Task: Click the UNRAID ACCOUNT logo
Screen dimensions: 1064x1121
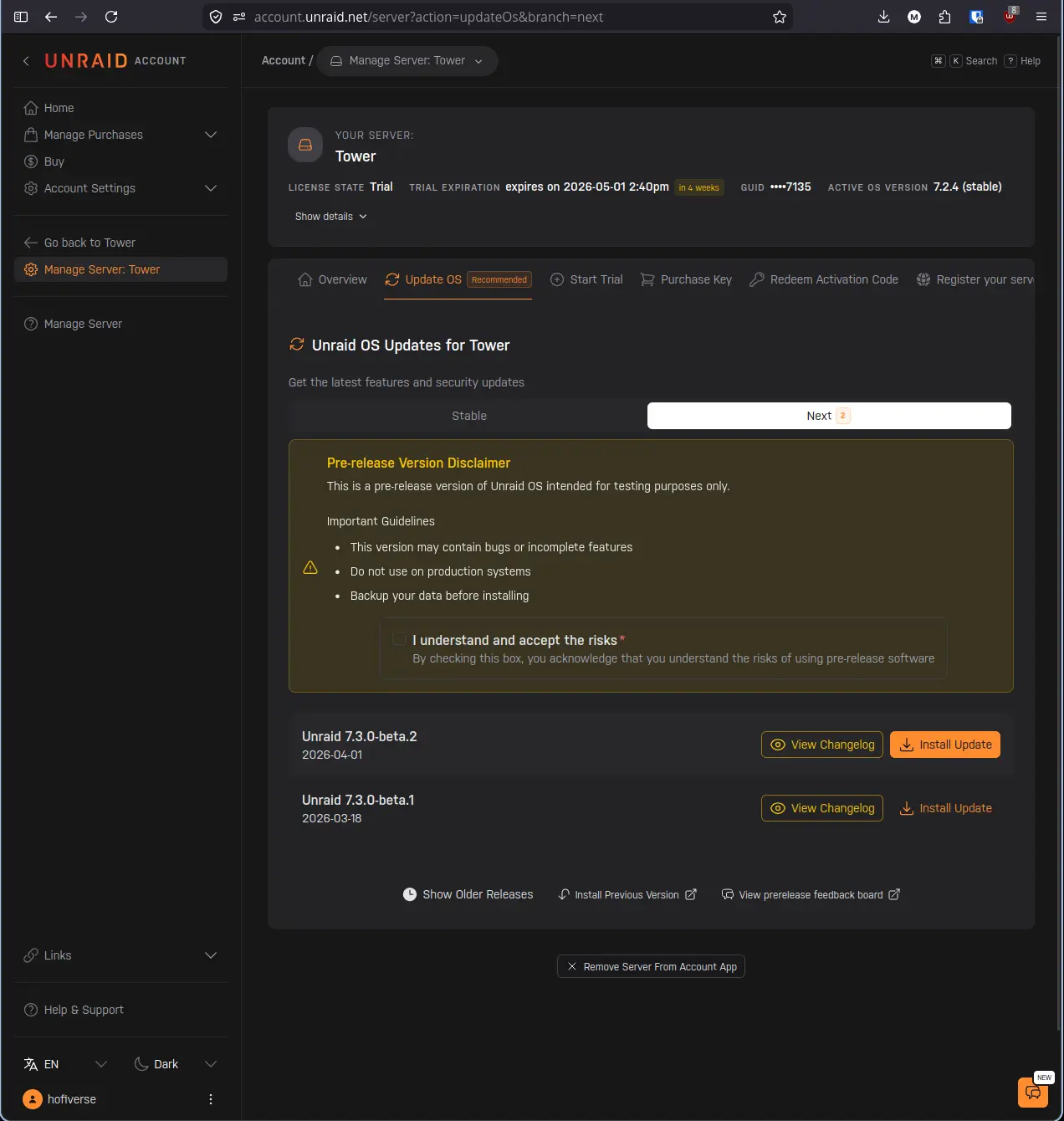Action: (115, 60)
